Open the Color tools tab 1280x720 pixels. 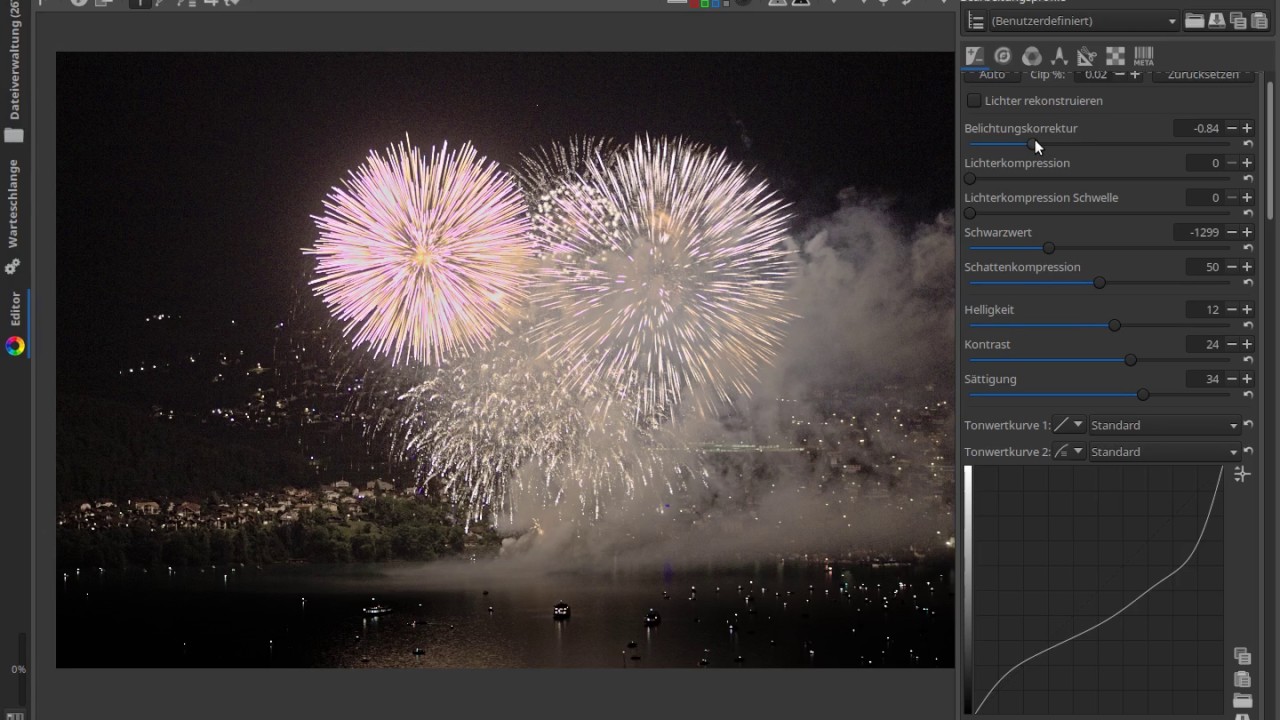1031,56
